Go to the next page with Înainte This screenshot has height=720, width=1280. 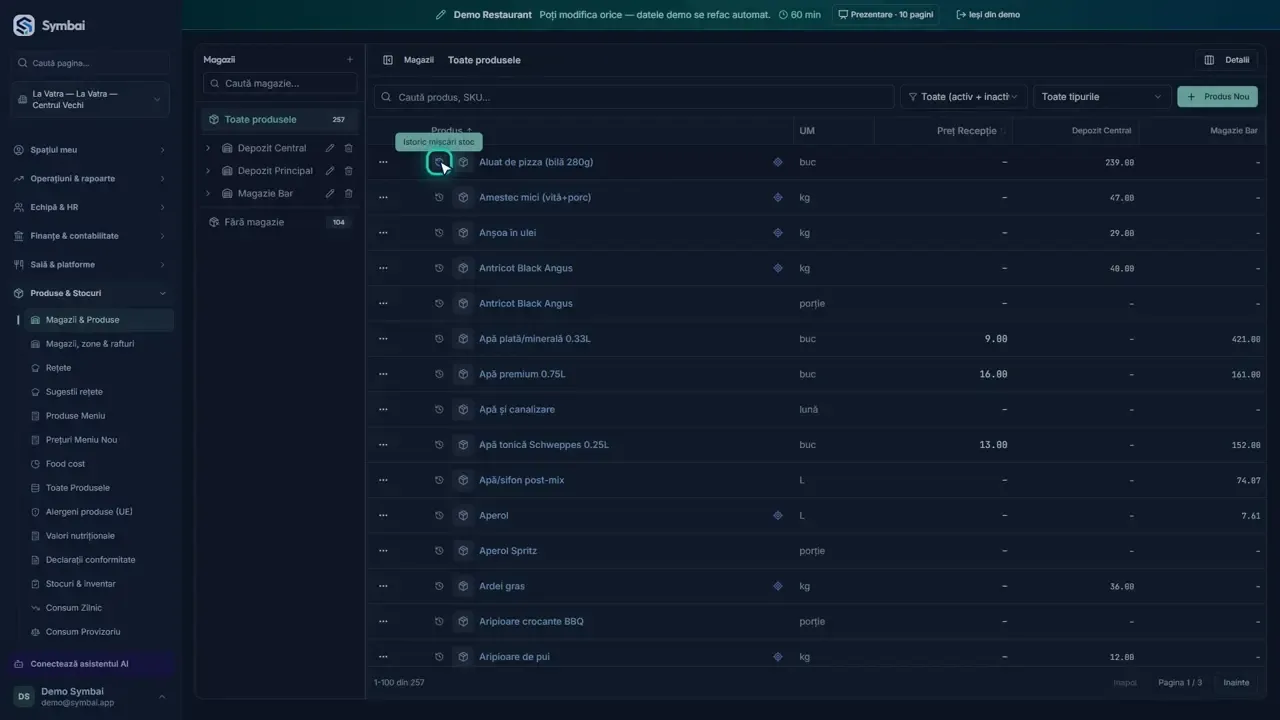pos(1236,683)
